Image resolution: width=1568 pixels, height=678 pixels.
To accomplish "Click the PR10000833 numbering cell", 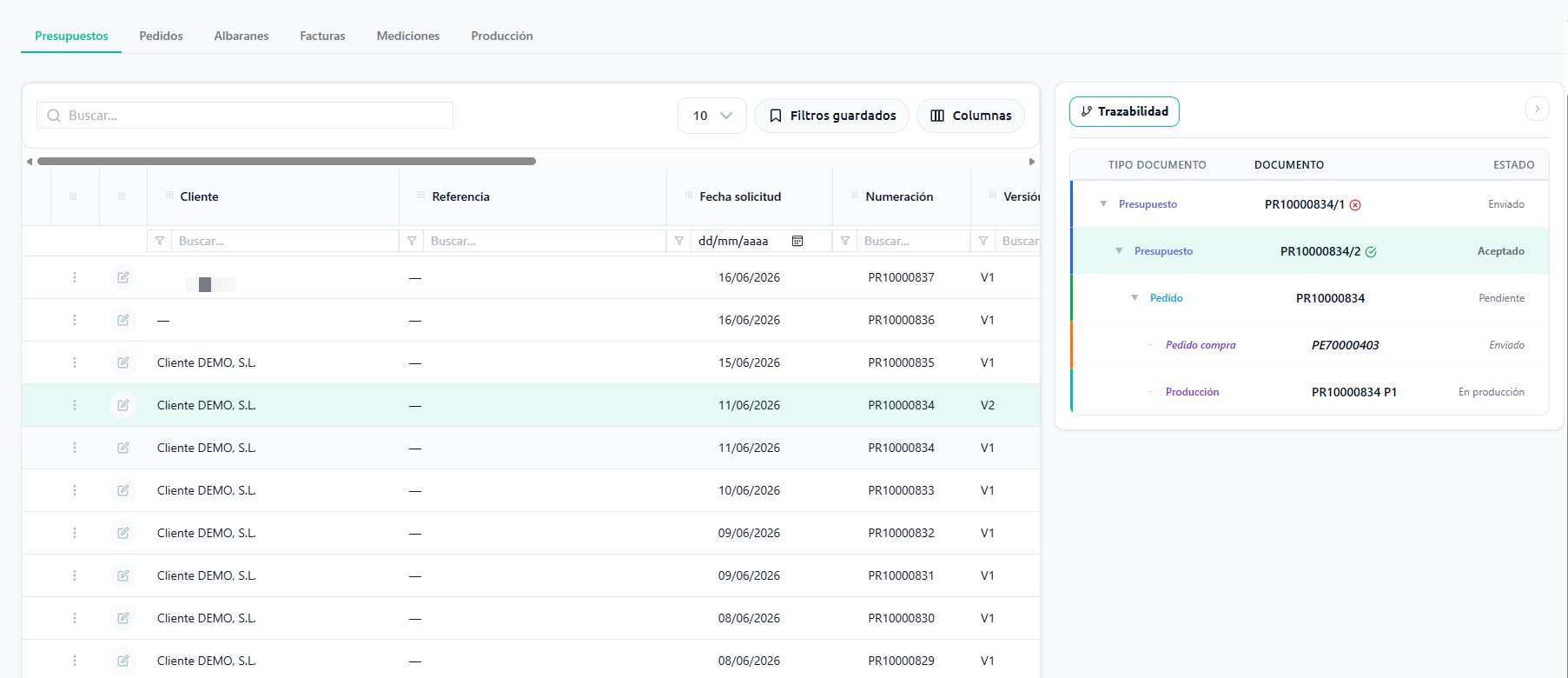I will pos(901,490).
